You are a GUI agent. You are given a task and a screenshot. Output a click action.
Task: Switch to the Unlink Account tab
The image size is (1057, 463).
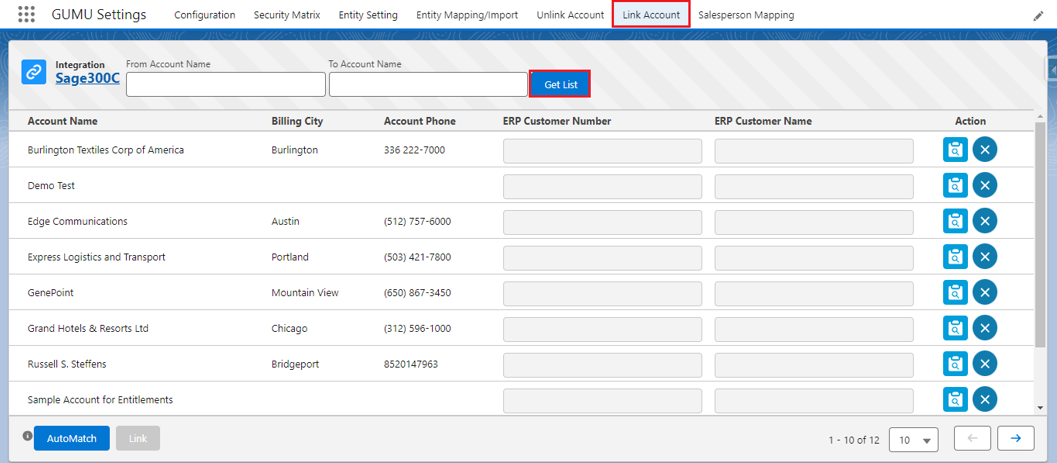570,15
